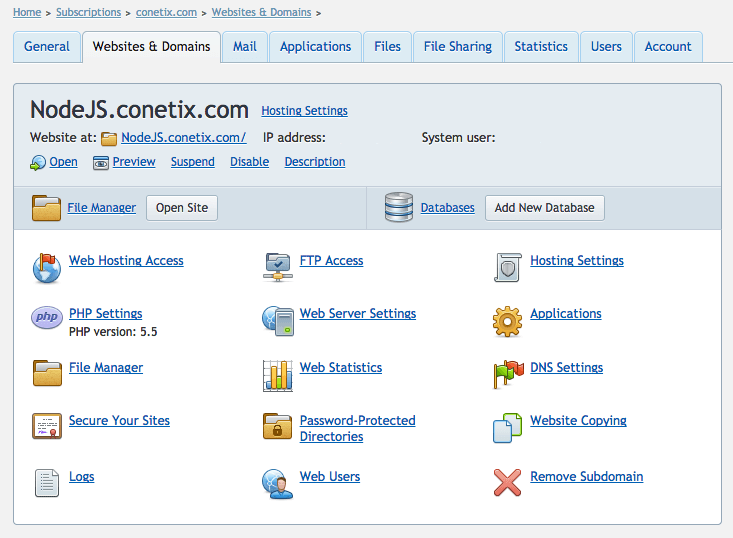Click the Suspend link
This screenshot has width=733, height=538.
(193, 162)
